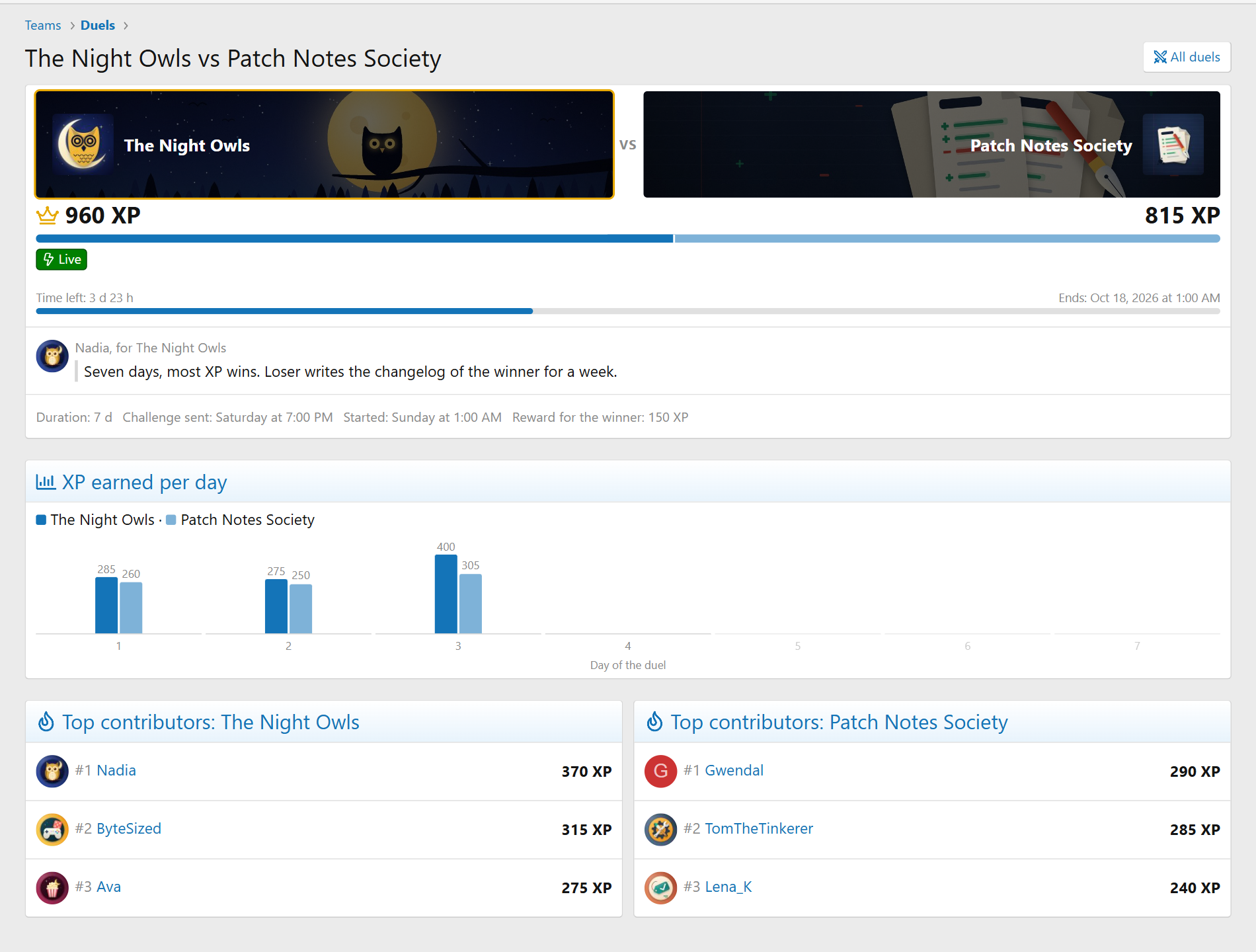Click the day 2 Night Owls bar (275)
The image size is (1256, 952).
coord(276,606)
